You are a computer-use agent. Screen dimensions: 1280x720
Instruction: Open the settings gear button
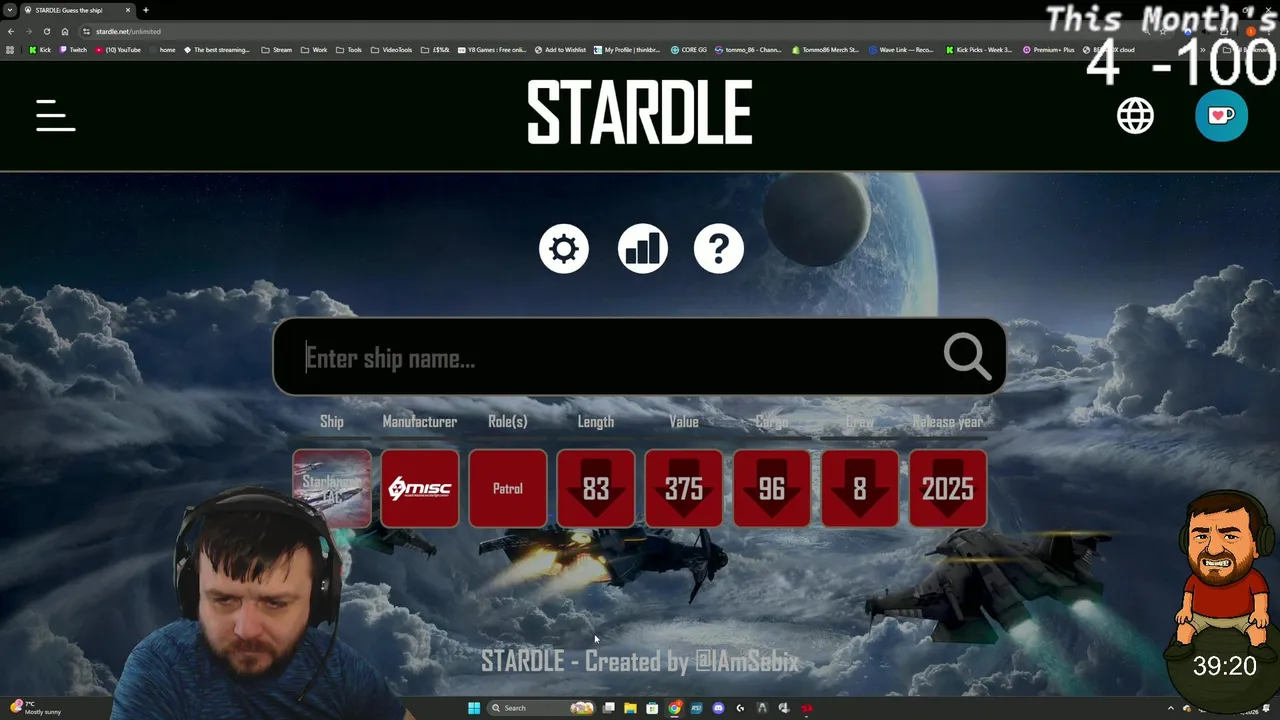tap(564, 248)
